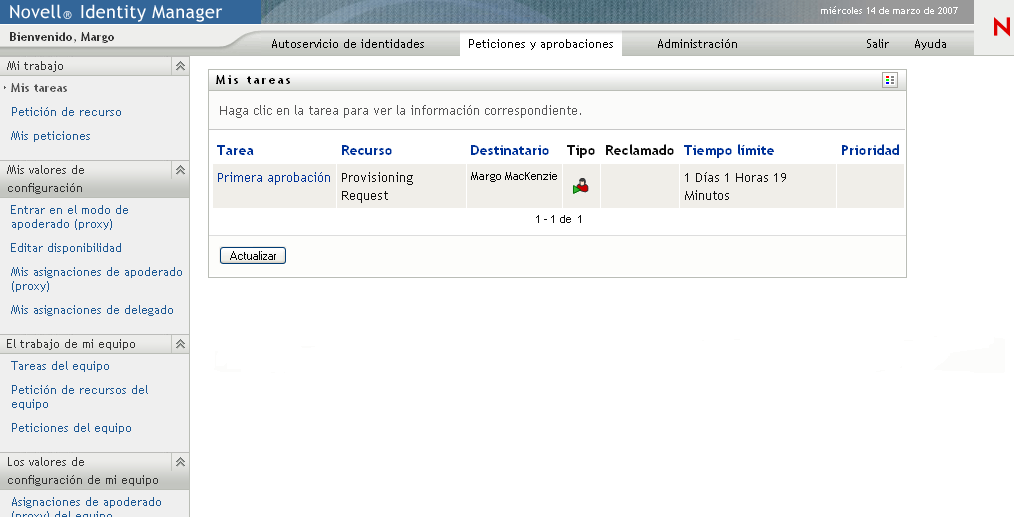This screenshot has width=1014, height=517.
Task: Sort tasks by Prioridad column
Action: tap(870, 150)
